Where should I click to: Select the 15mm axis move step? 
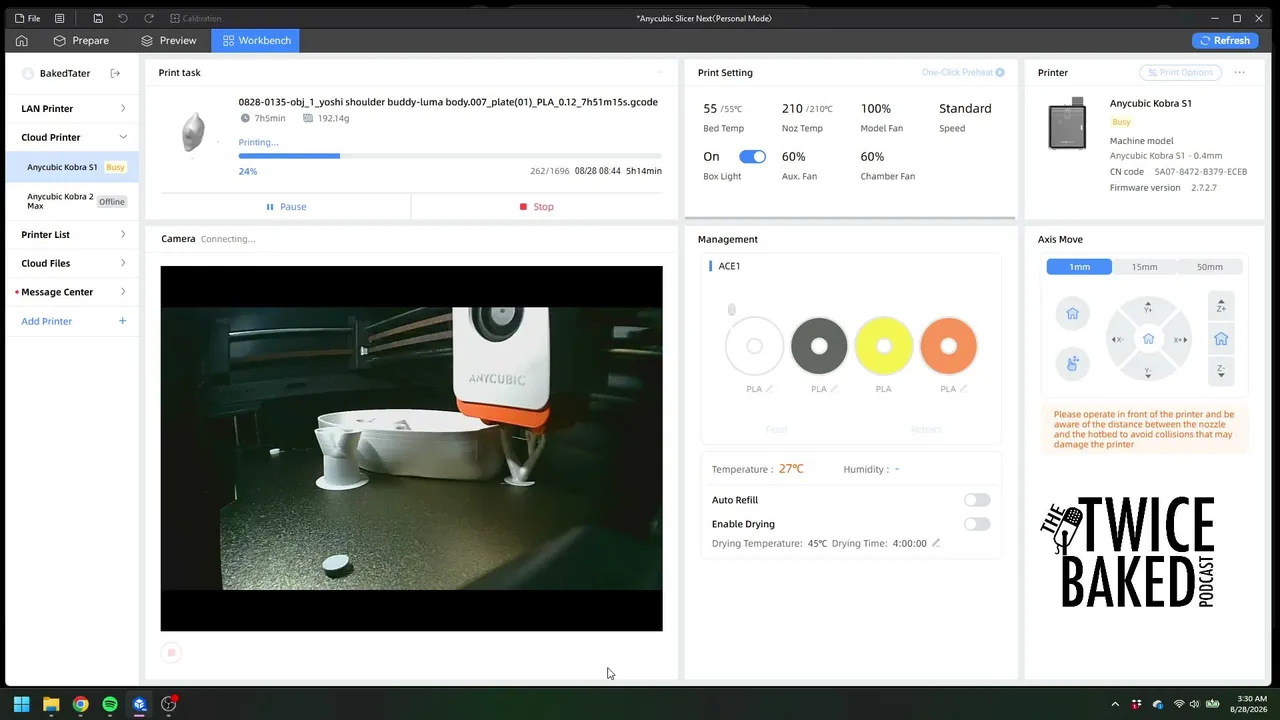1144,267
